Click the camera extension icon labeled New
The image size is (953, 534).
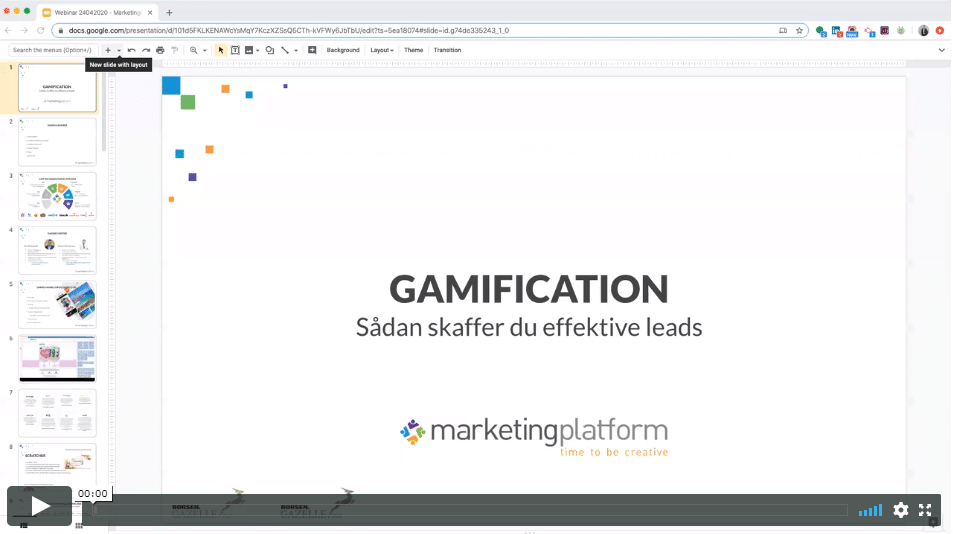click(852, 31)
